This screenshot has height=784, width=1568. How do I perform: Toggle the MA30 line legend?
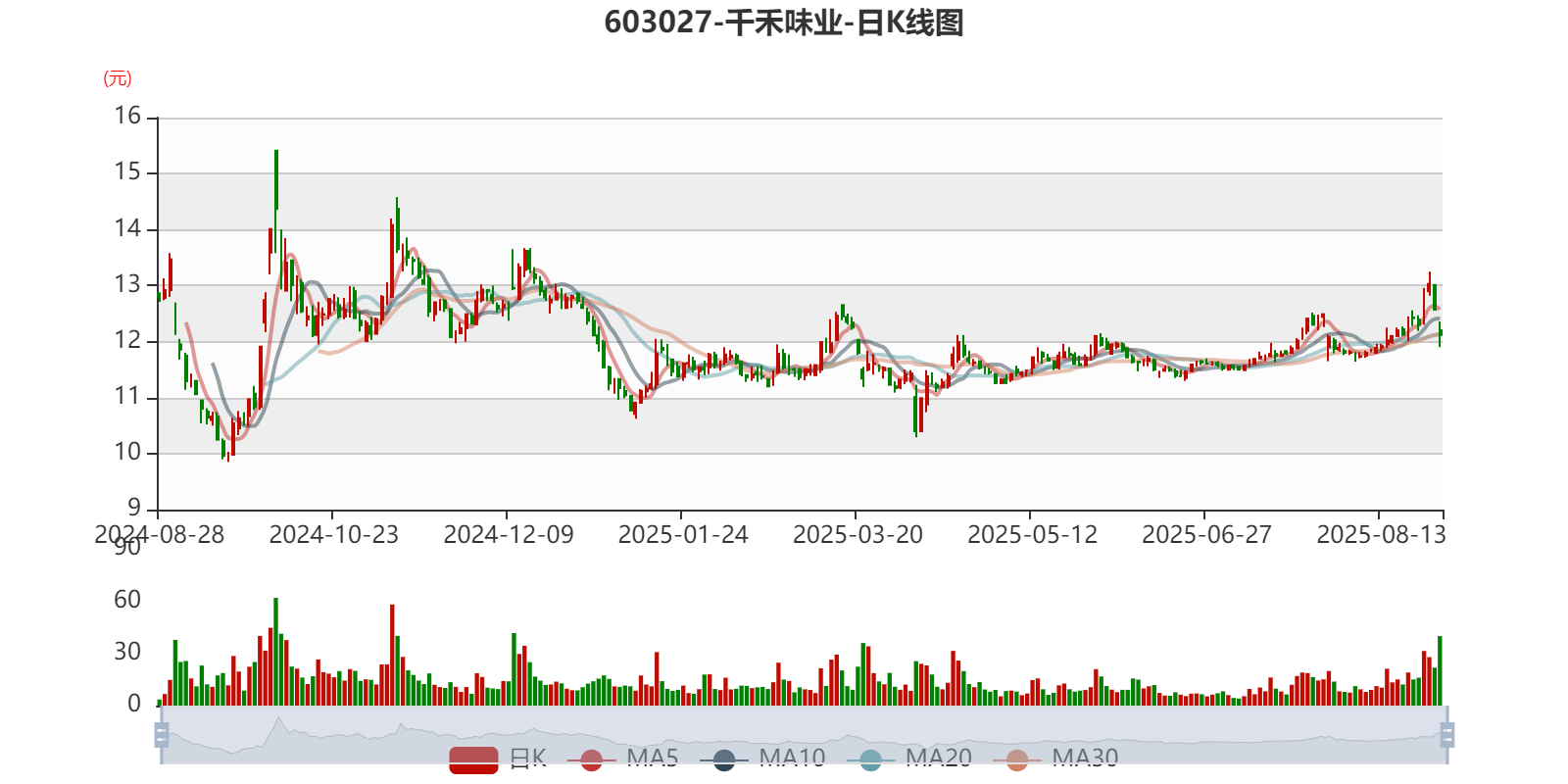point(1055,759)
